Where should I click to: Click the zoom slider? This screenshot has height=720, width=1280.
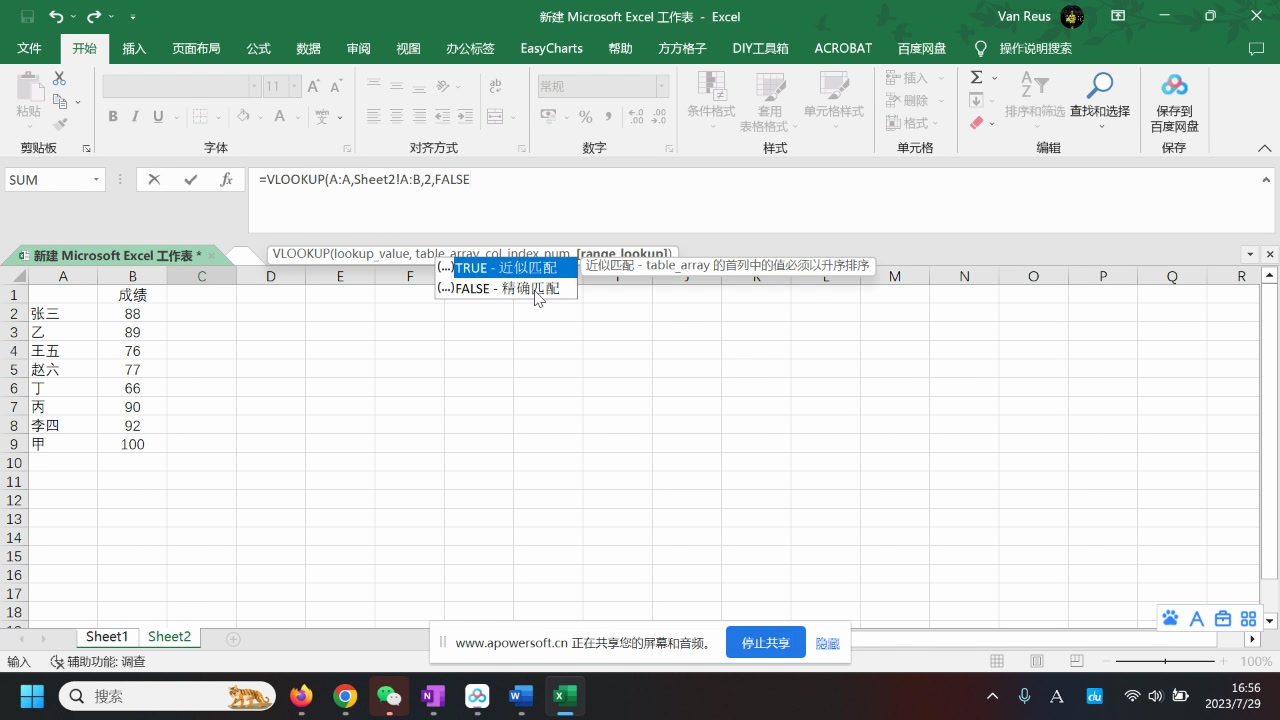[x=1166, y=661]
